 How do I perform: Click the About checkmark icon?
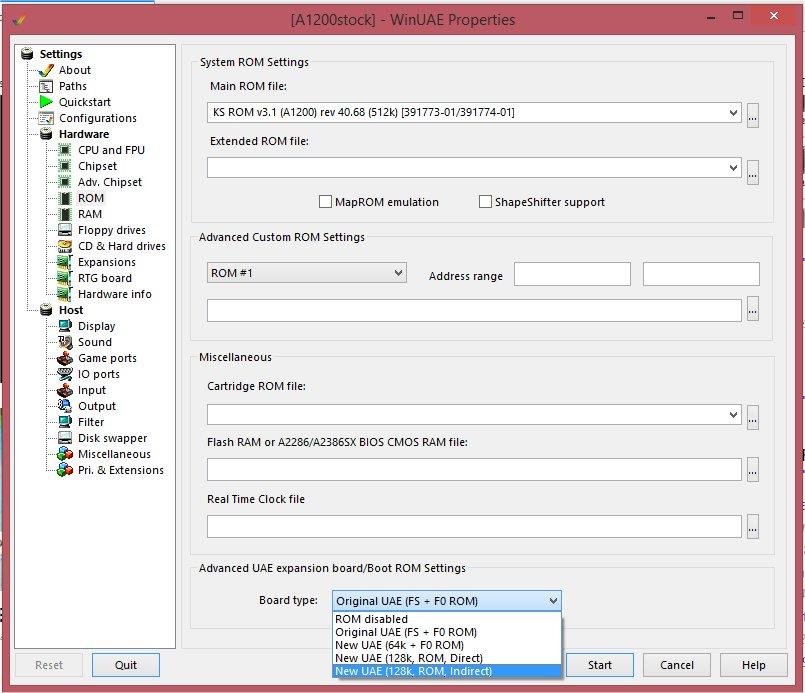pyautogui.click(x=46, y=70)
